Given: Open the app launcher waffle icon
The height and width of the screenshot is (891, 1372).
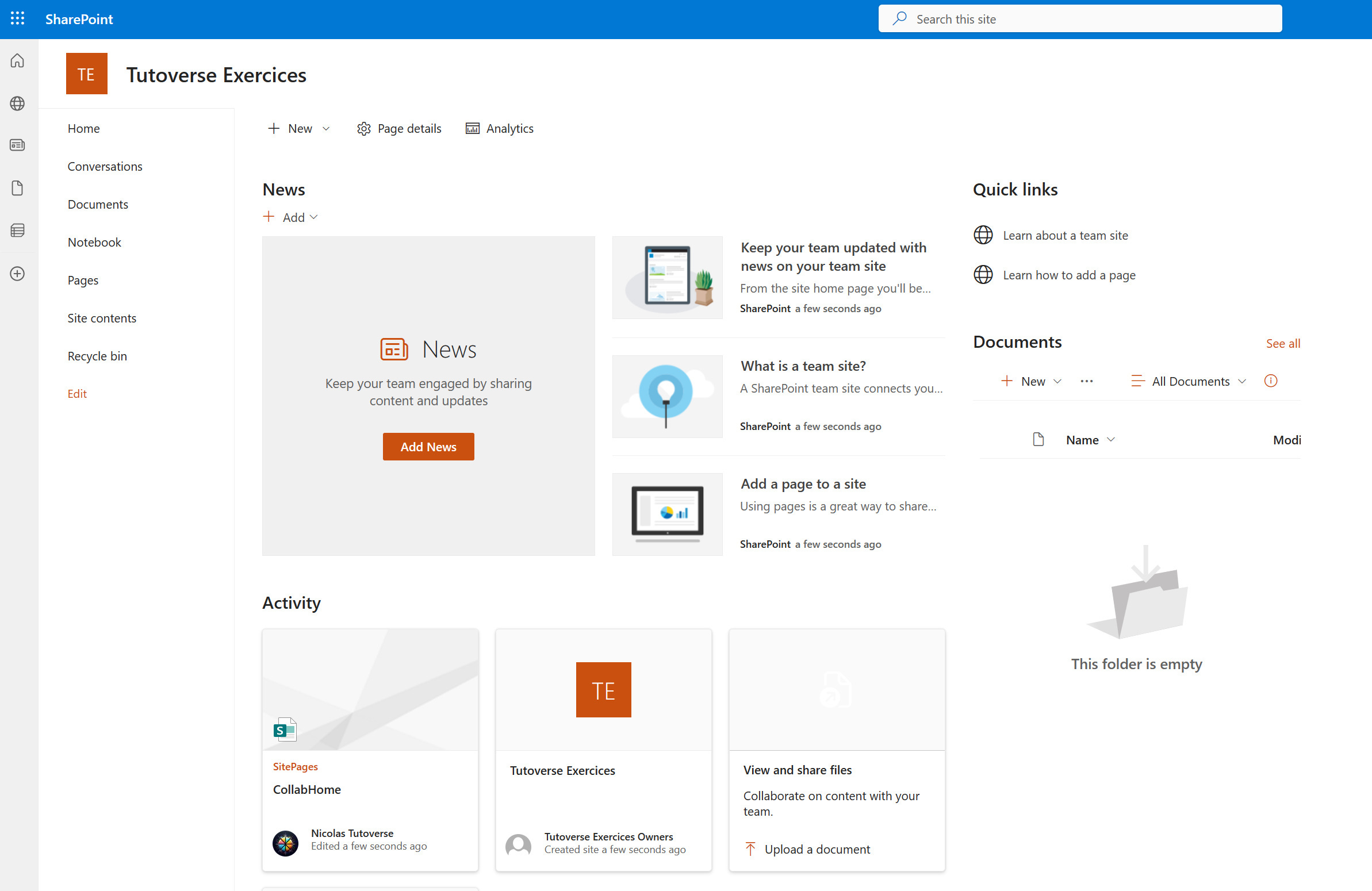Looking at the screenshot, I should point(17,18).
